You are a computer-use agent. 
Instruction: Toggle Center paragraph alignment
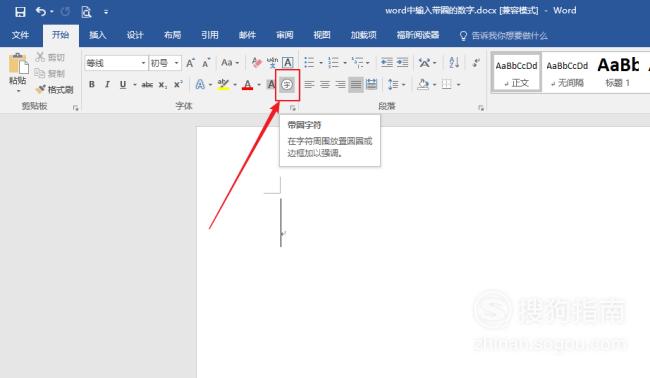[x=325, y=85]
